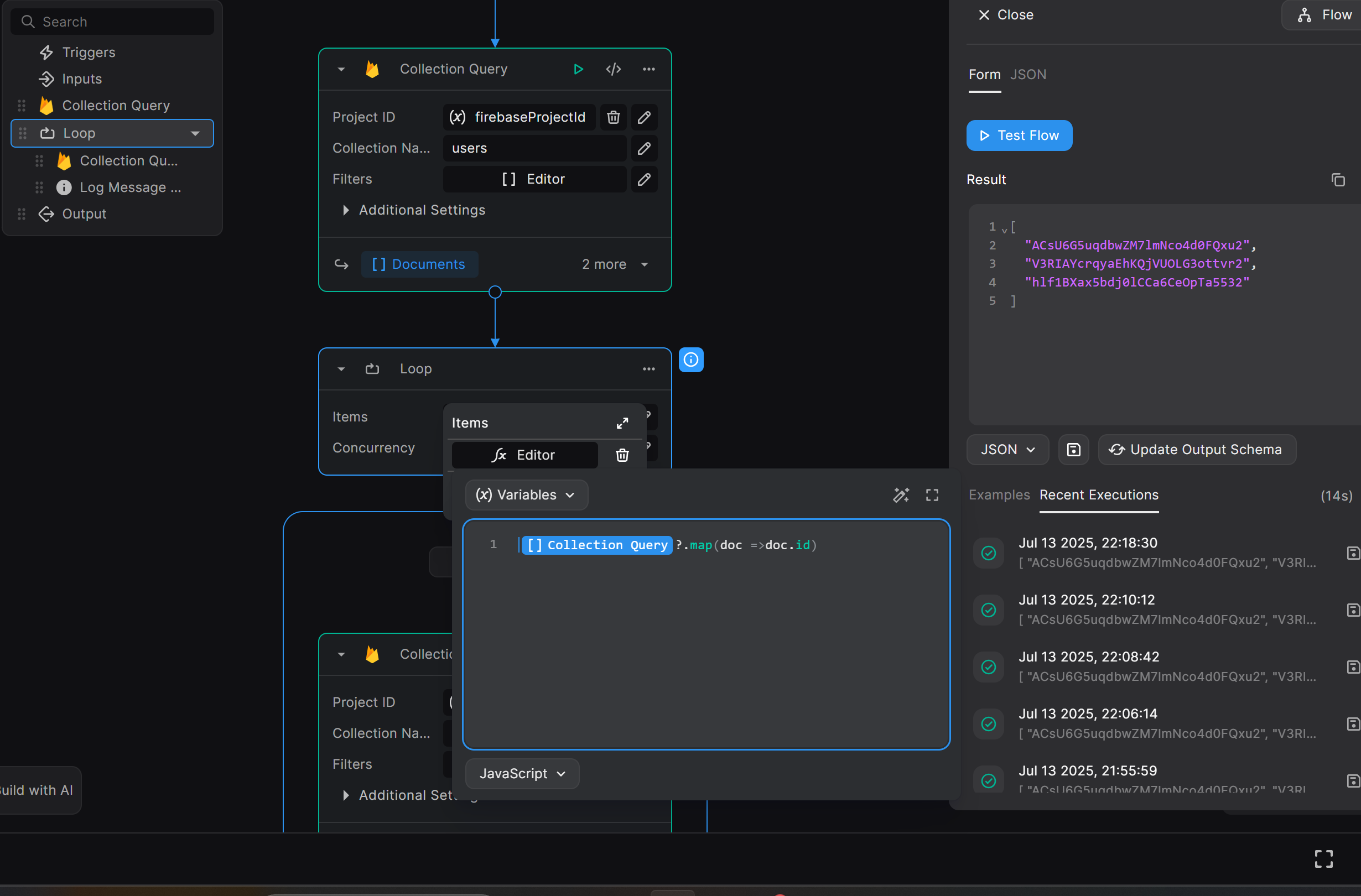Edit the Filters pencil icon

point(644,179)
